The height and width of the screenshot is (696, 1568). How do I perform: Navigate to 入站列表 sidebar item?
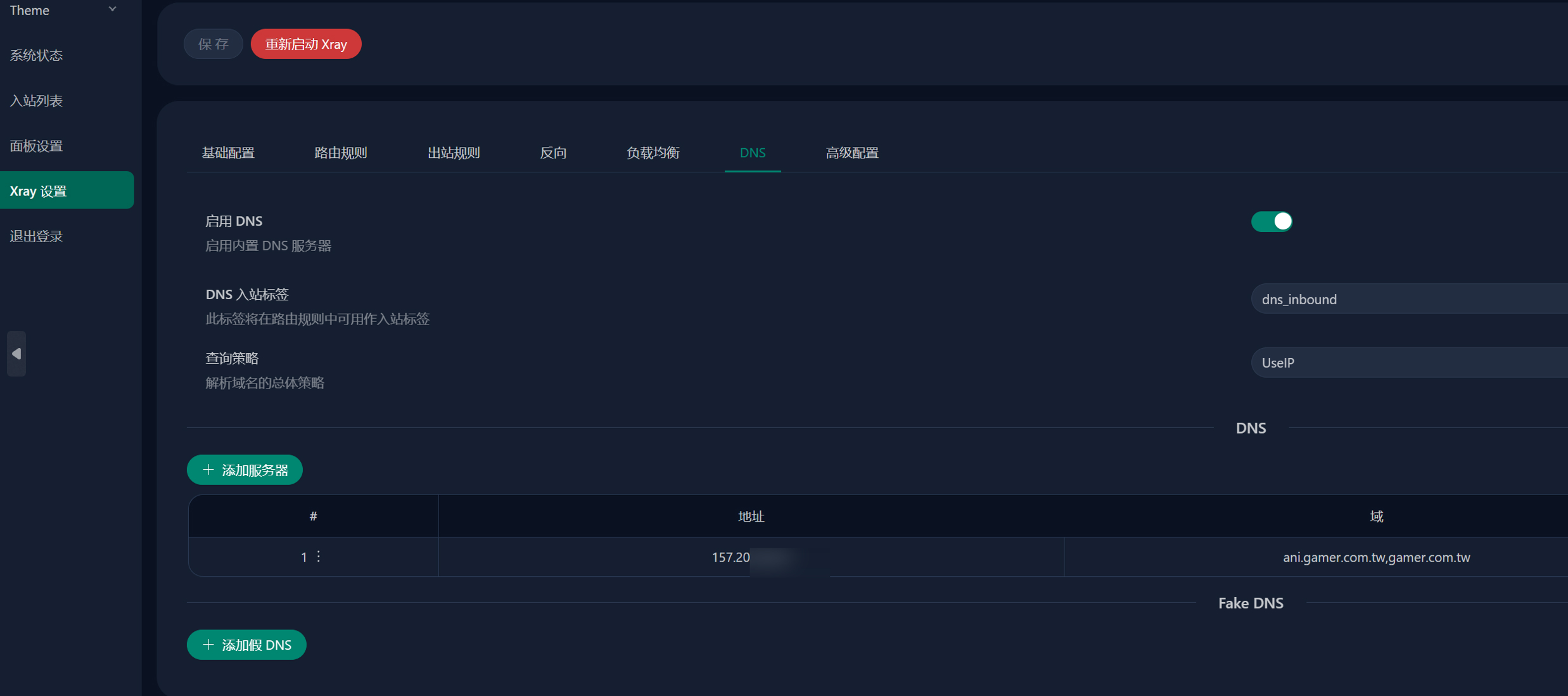click(x=37, y=101)
